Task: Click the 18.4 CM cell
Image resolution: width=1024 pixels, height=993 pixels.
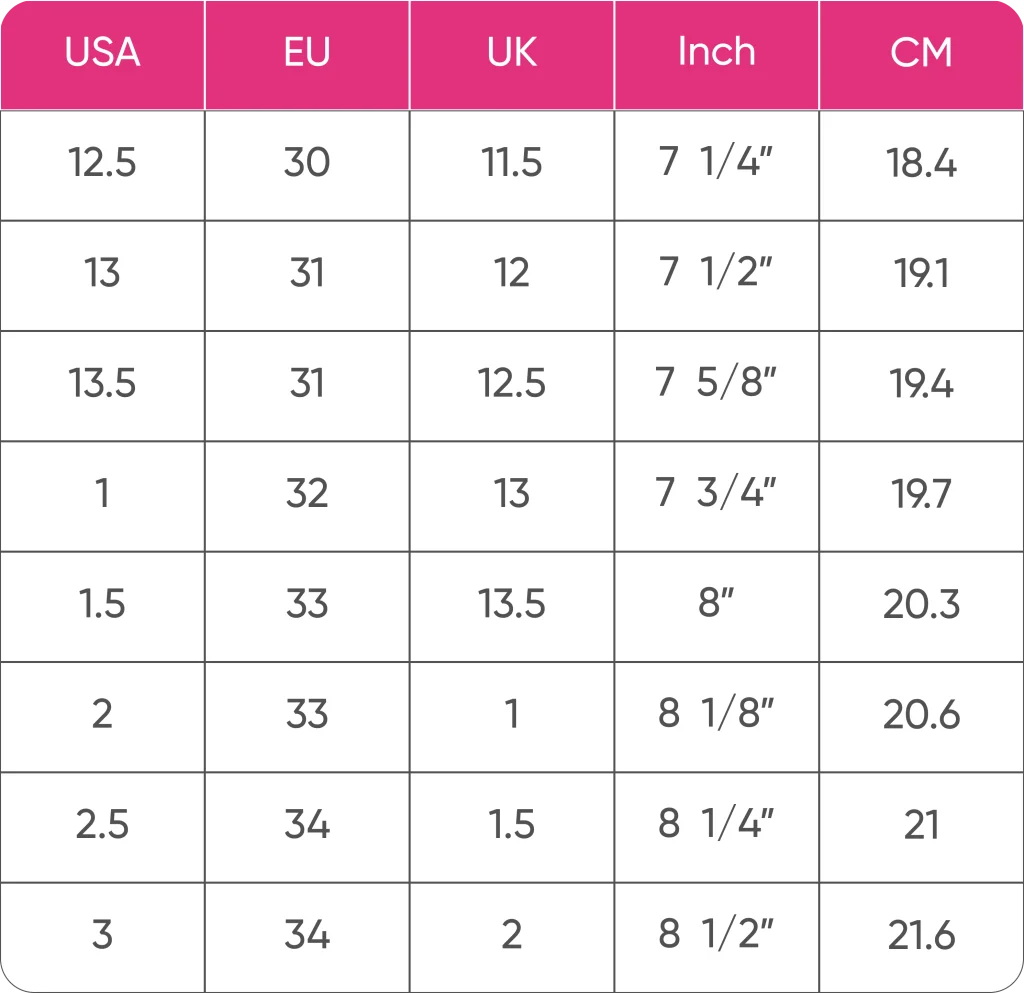Action: 921,163
